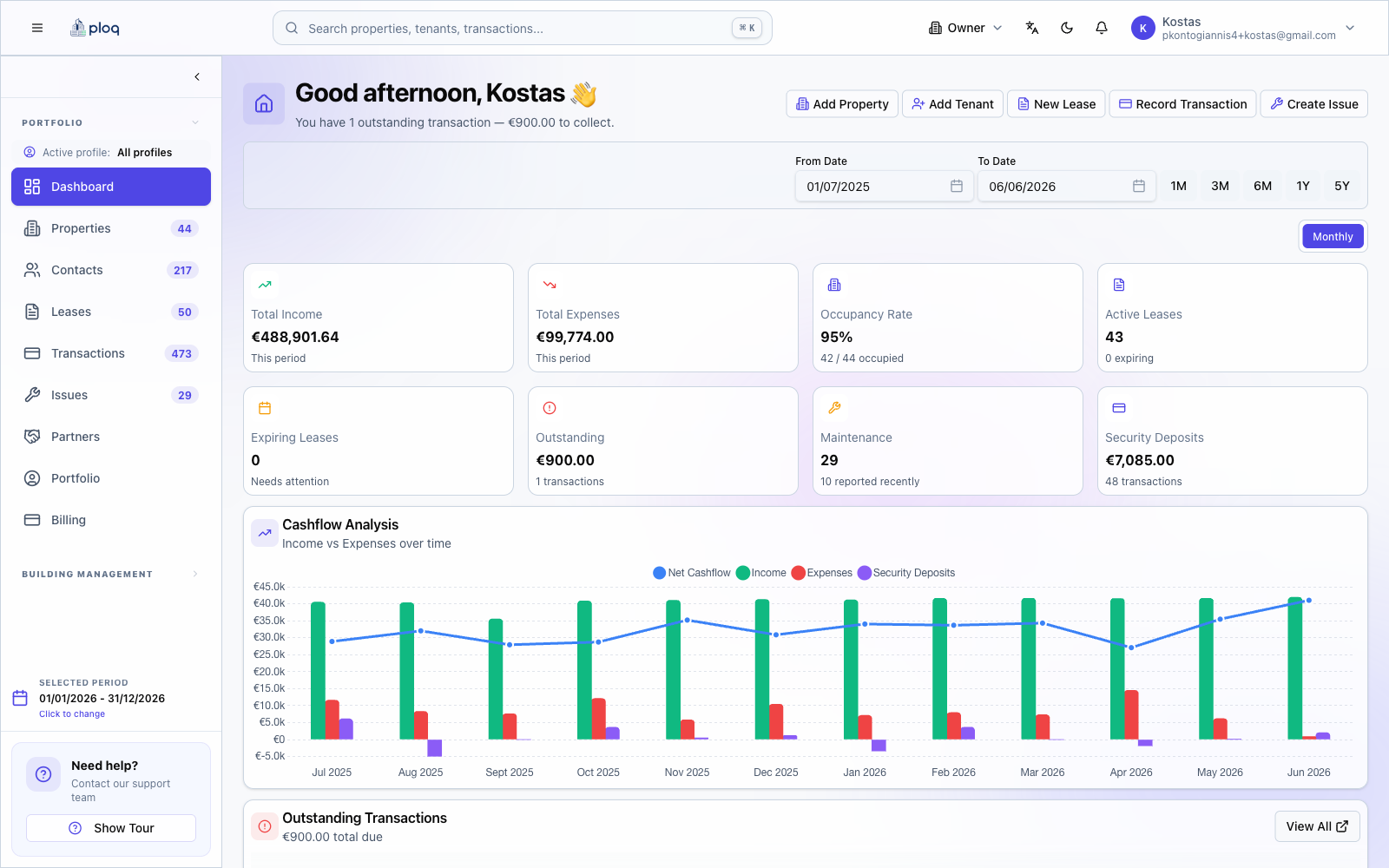1389x868 pixels.
Task: Click the Maintenance wrench icon
Action: point(834,408)
